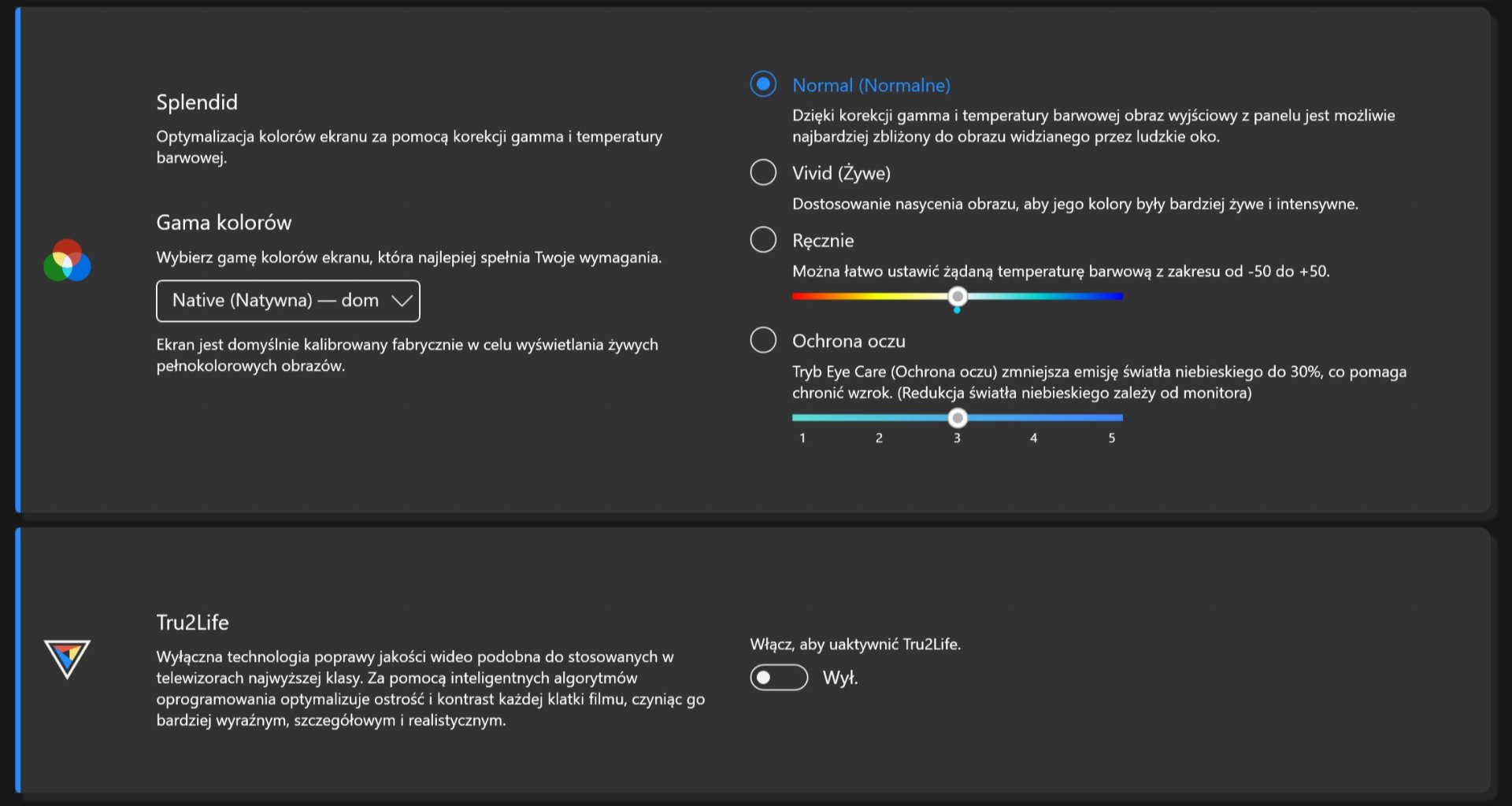
Task: Click the color temperature slider handle
Action: (x=958, y=297)
